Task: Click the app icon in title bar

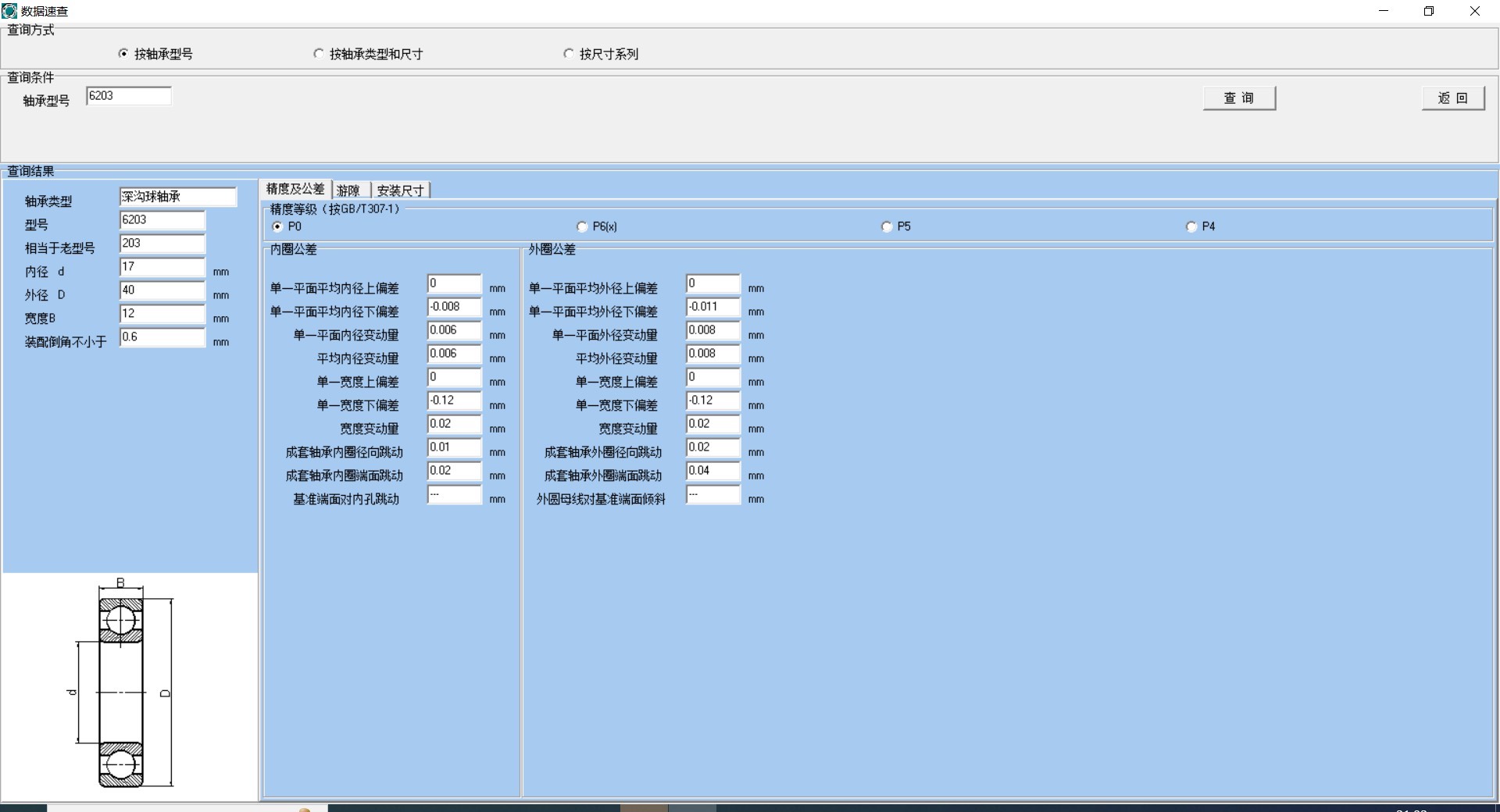Action: (x=9, y=11)
